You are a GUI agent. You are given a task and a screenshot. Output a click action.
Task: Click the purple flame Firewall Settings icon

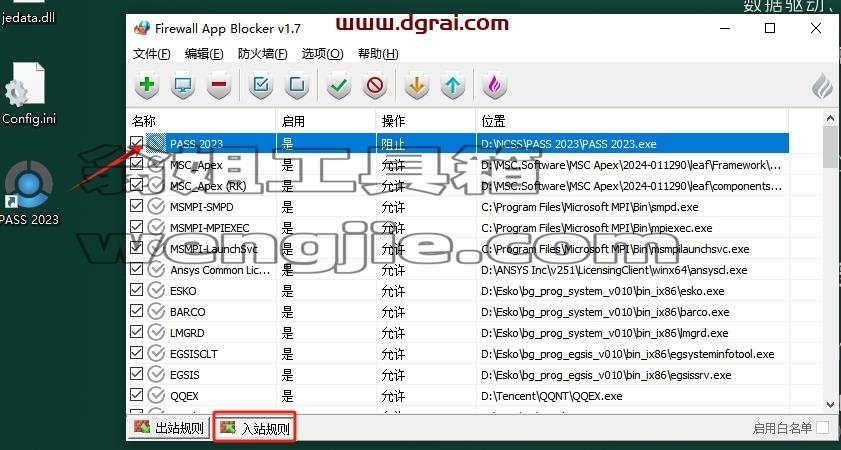click(x=495, y=85)
